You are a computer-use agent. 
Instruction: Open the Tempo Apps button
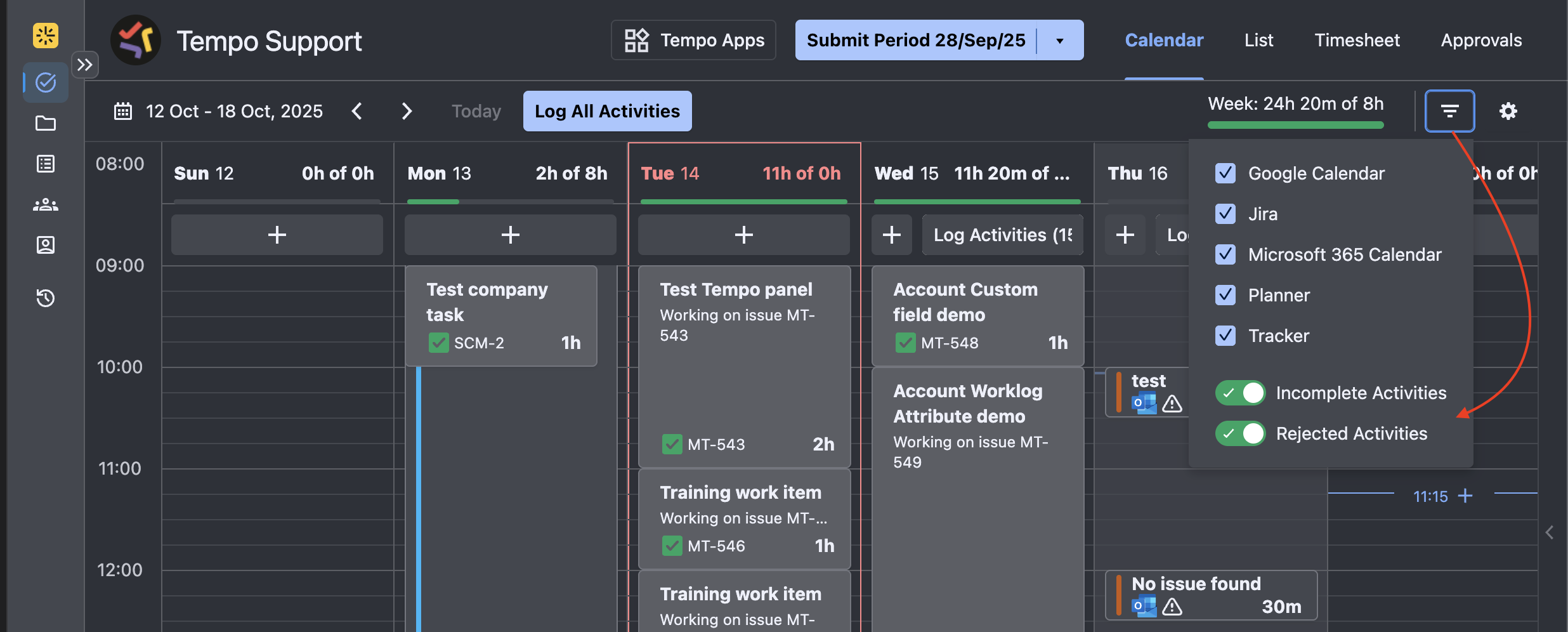point(693,41)
